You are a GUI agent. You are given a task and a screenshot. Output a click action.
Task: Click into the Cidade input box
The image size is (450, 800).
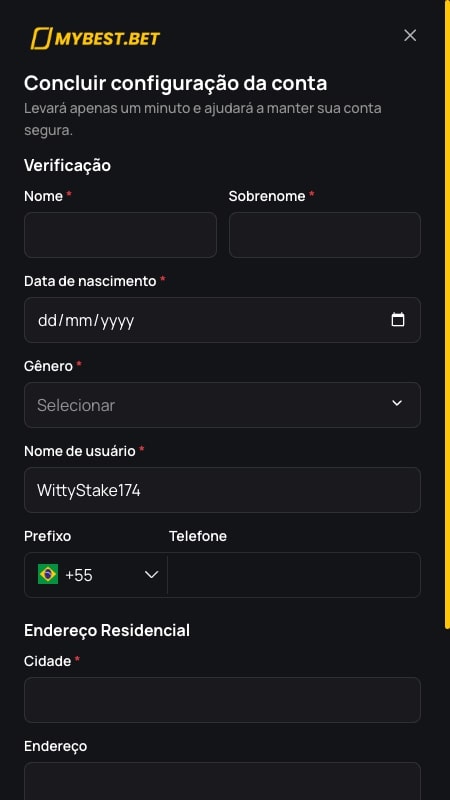(x=222, y=700)
